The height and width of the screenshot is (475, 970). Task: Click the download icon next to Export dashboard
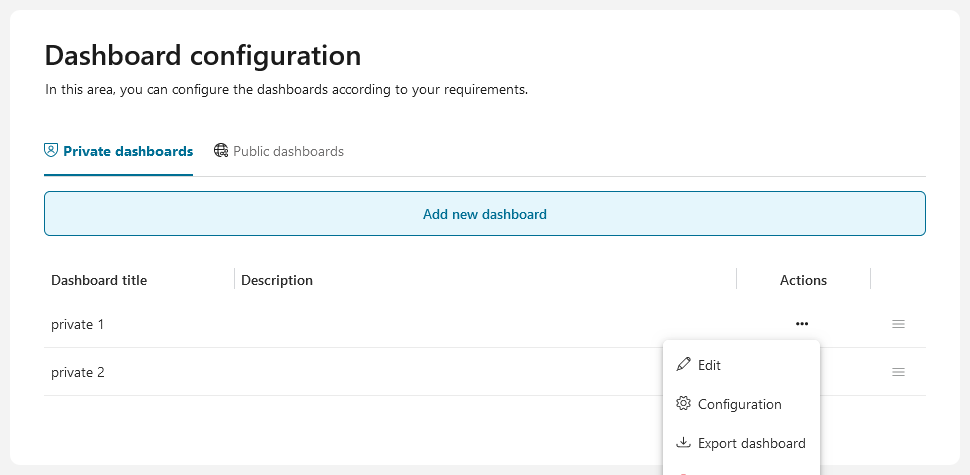684,443
